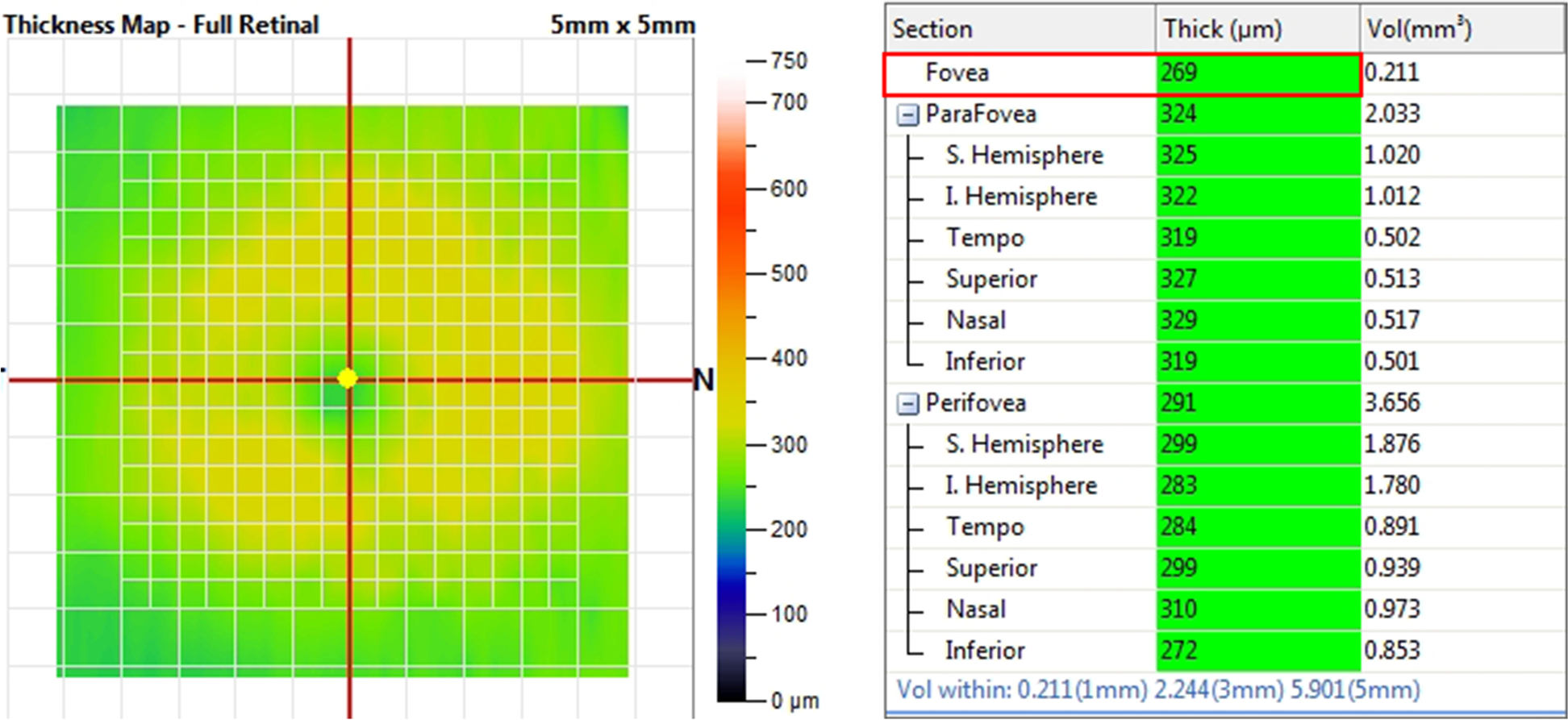This screenshot has height=720, width=1568.
Task: Click the volume value 1.012
Action: (x=1392, y=196)
